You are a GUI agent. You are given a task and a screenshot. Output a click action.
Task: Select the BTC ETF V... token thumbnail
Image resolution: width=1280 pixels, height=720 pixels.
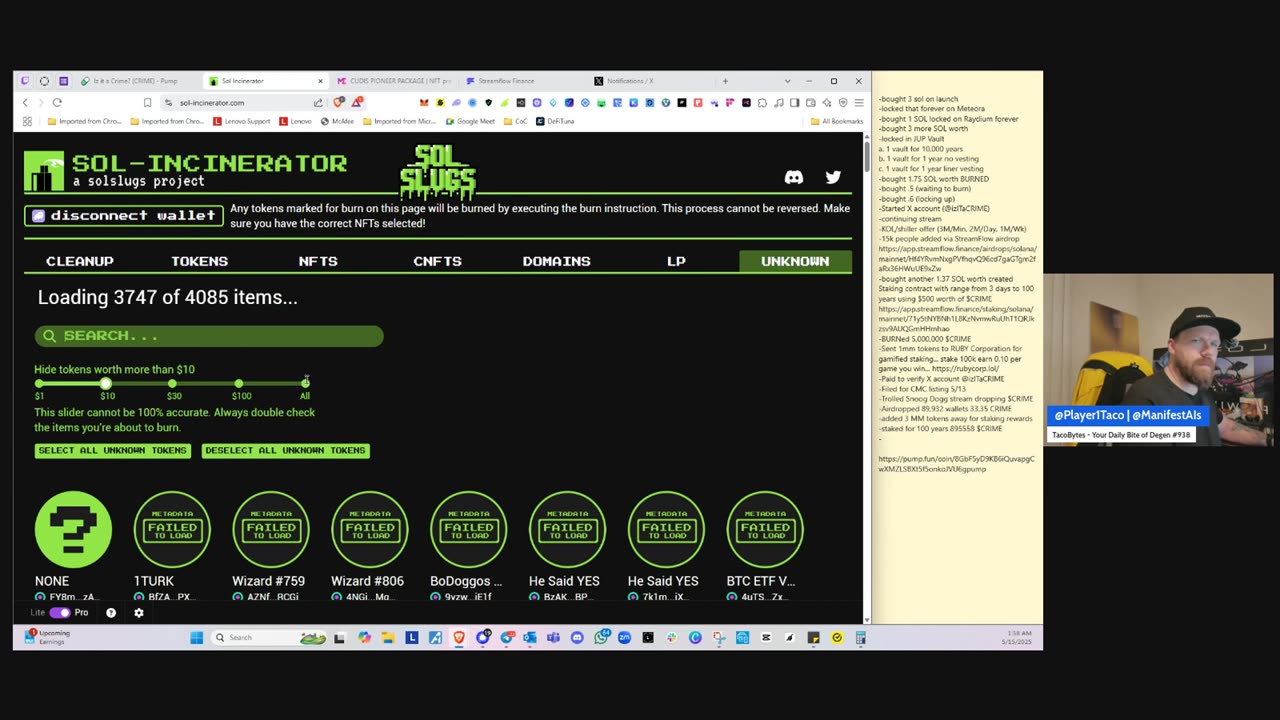(765, 529)
